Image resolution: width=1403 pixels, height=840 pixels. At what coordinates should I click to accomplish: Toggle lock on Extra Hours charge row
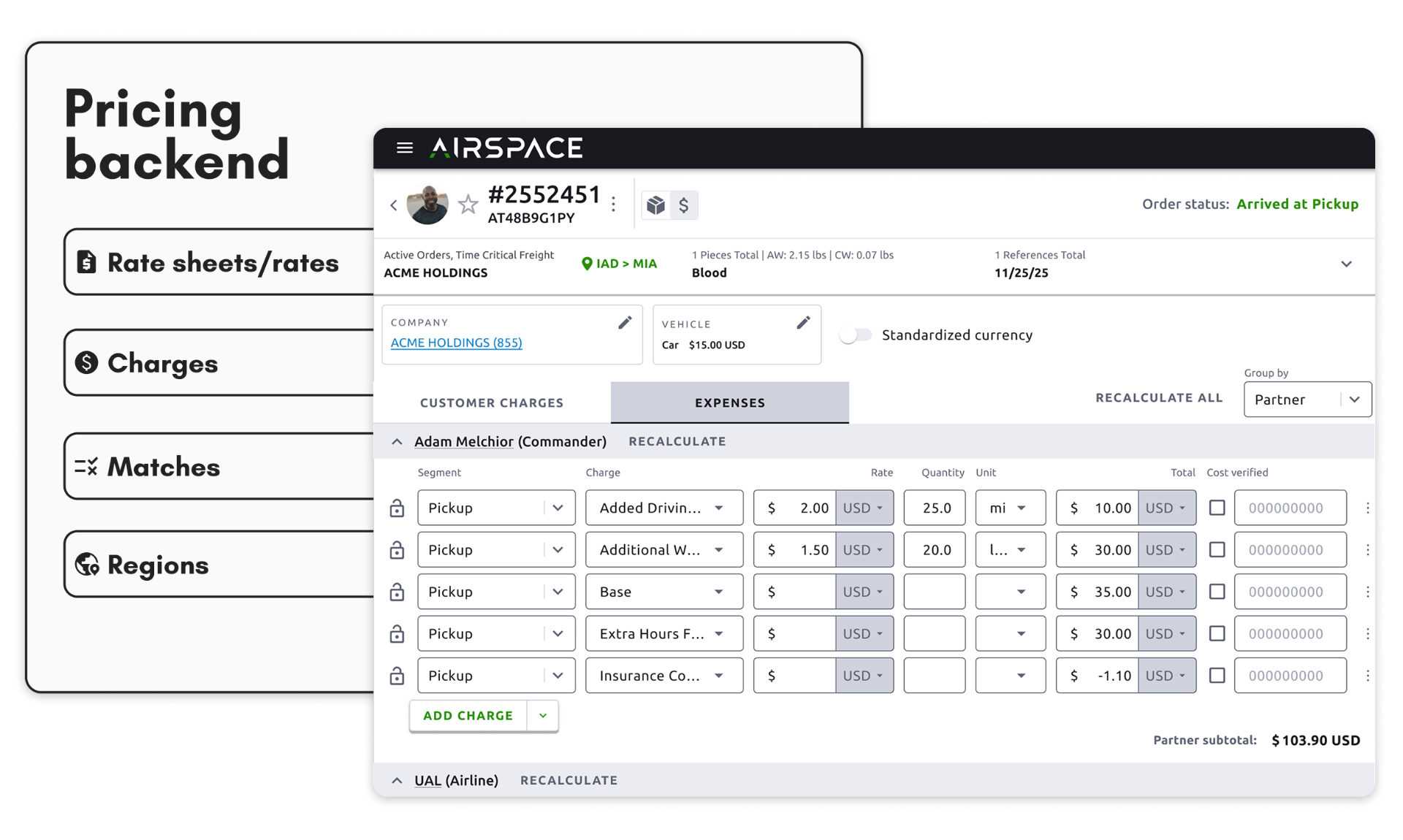point(397,634)
